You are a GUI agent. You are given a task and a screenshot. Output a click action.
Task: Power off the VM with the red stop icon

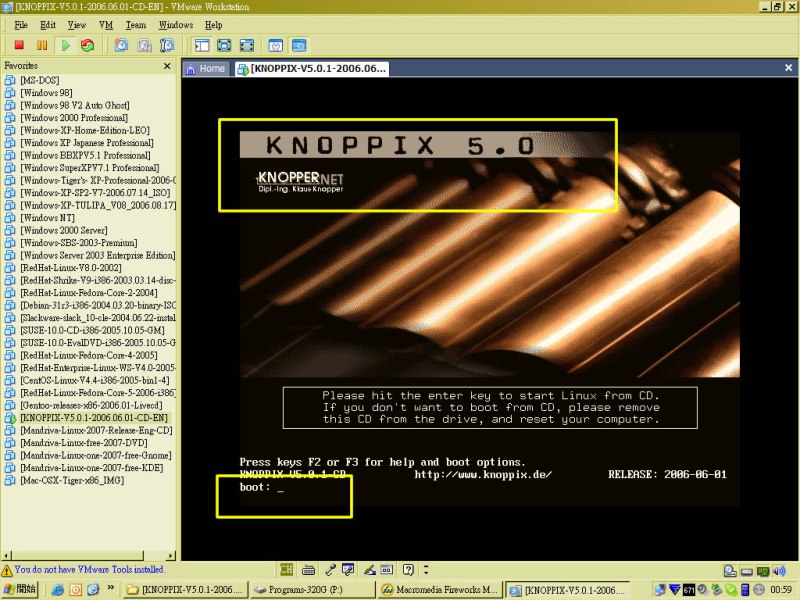(19, 45)
